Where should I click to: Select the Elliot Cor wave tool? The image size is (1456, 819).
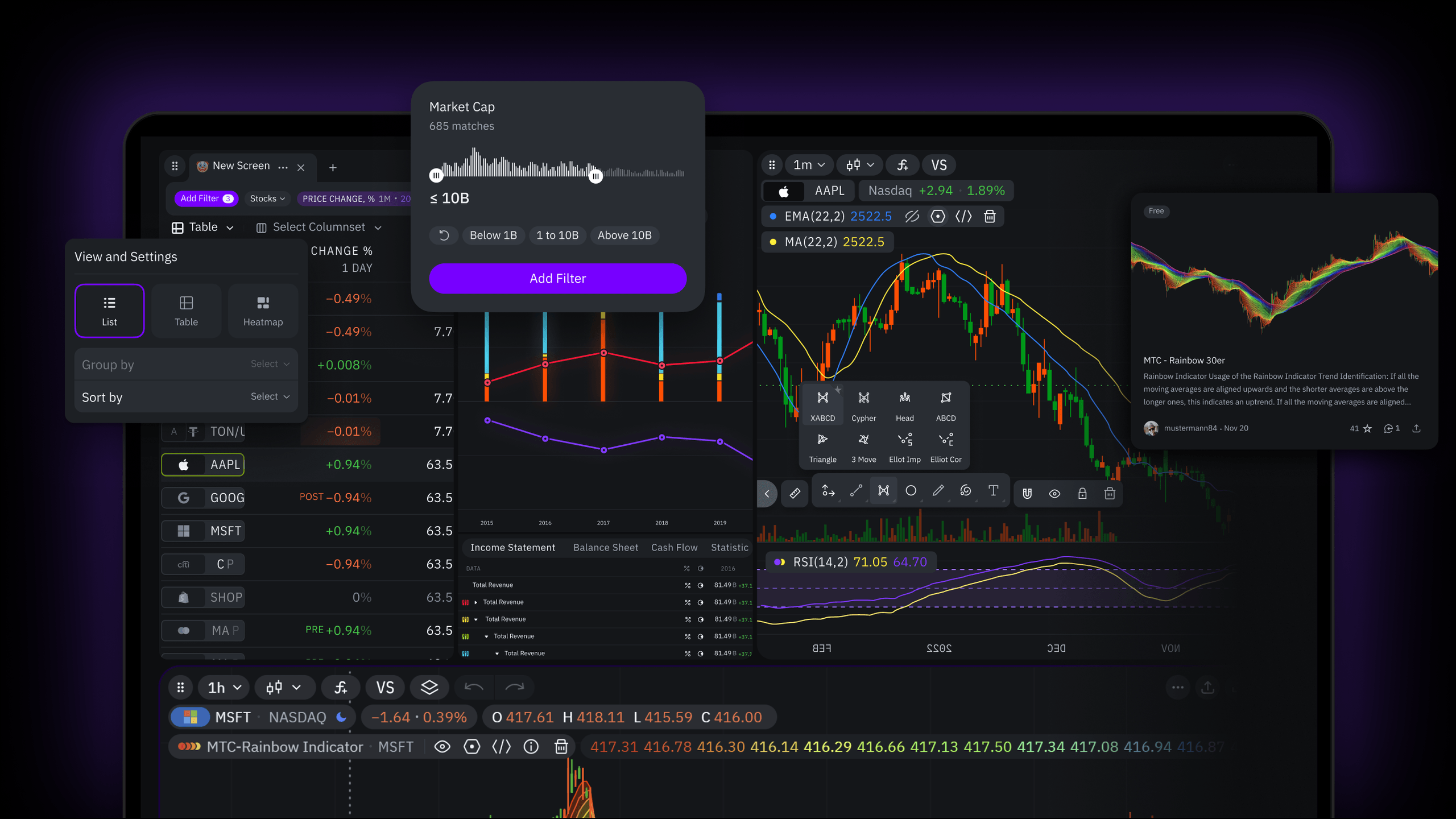(x=945, y=448)
